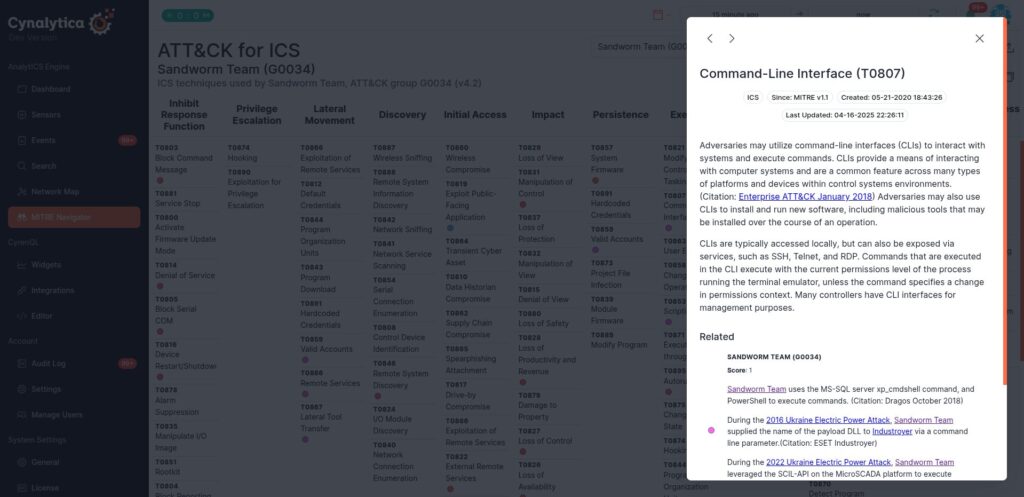Open the Dashboard sidebar icon
Viewport: 1024px width, 497px height.
coord(22,89)
